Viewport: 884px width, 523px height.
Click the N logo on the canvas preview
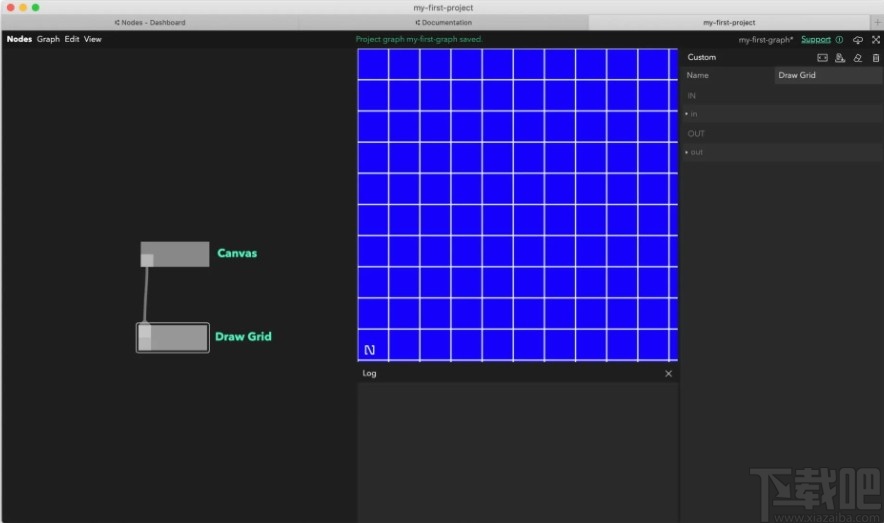pyautogui.click(x=369, y=350)
